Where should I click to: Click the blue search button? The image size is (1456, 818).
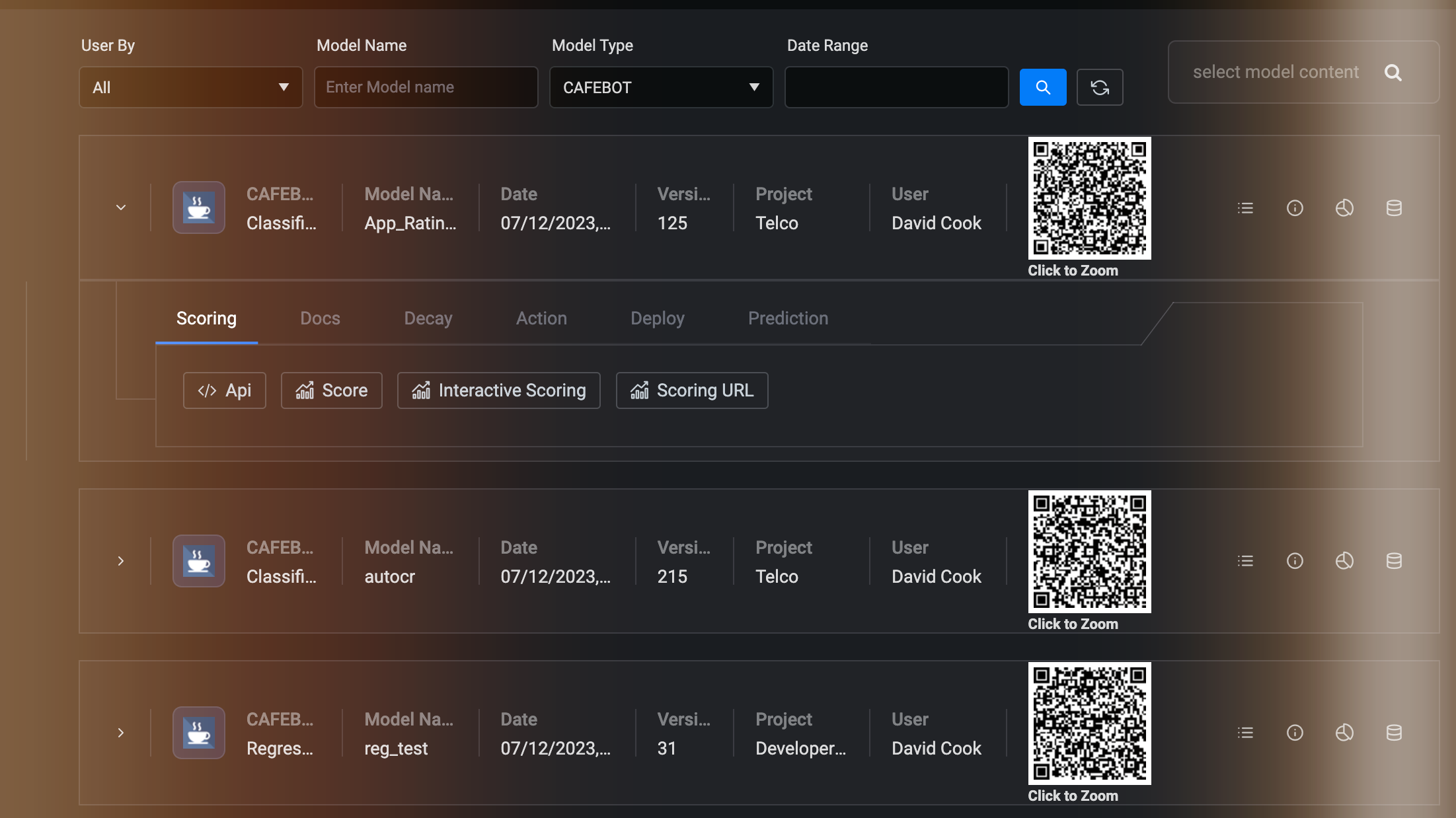1042,87
